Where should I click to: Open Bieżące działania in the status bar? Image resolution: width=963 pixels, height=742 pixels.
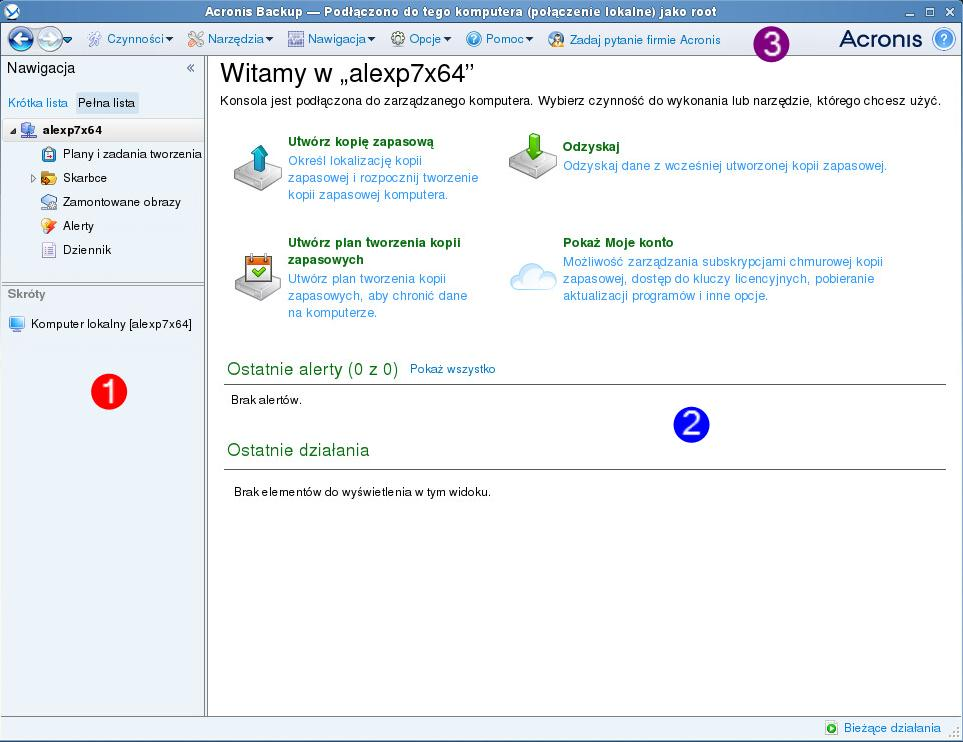click(x=892, y=728)
